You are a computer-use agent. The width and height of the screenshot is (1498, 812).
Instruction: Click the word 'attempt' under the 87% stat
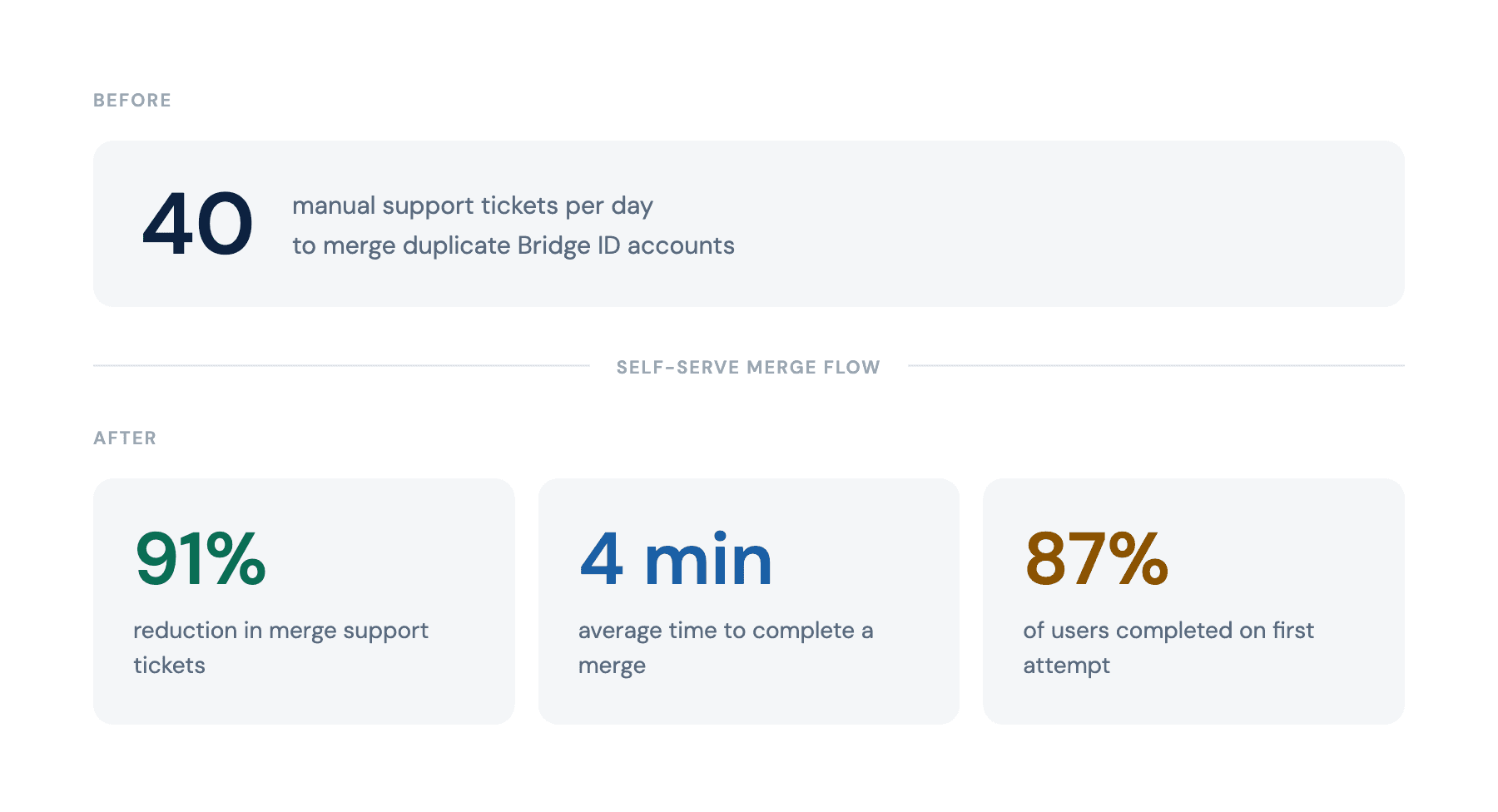1066,666
